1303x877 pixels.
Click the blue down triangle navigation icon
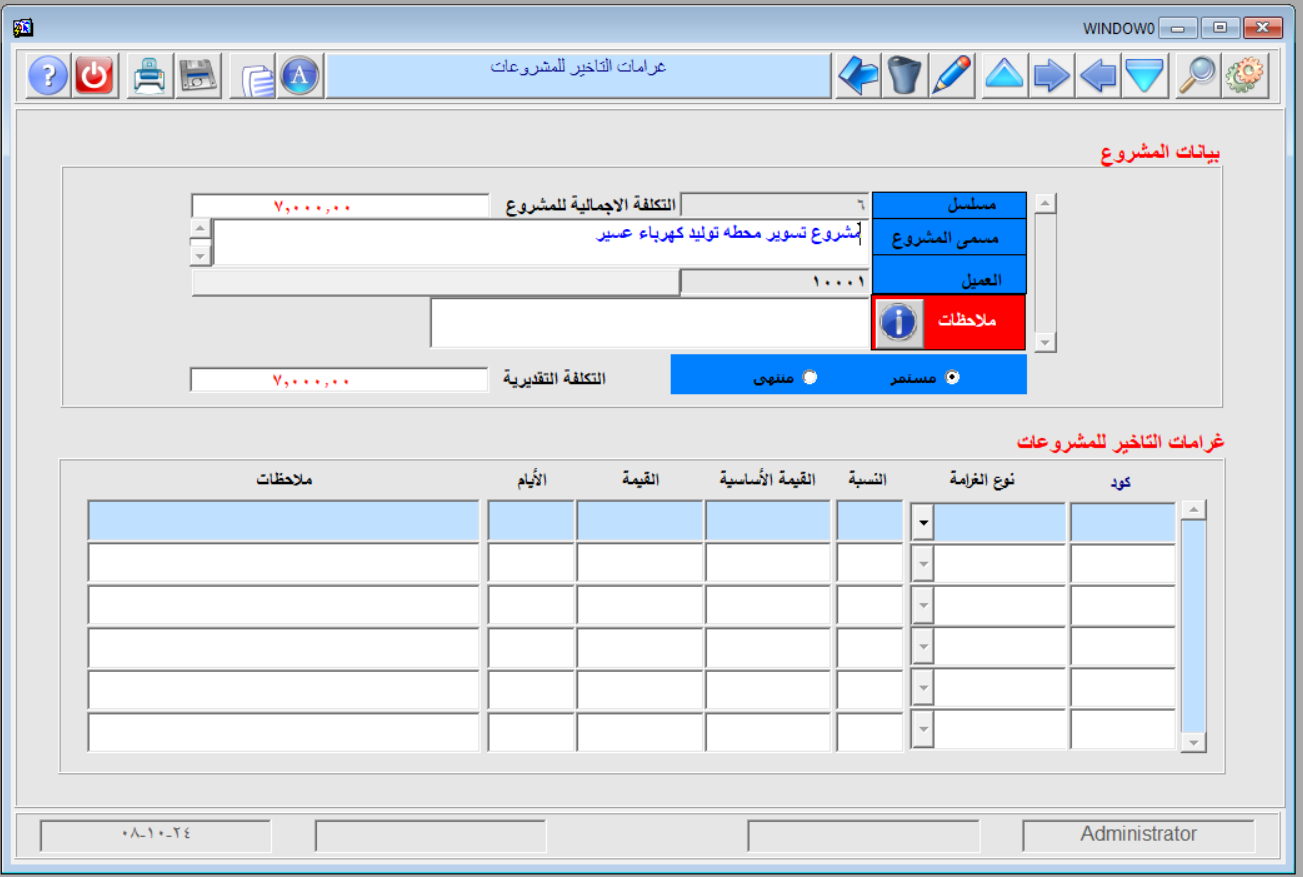(1145, 76)
